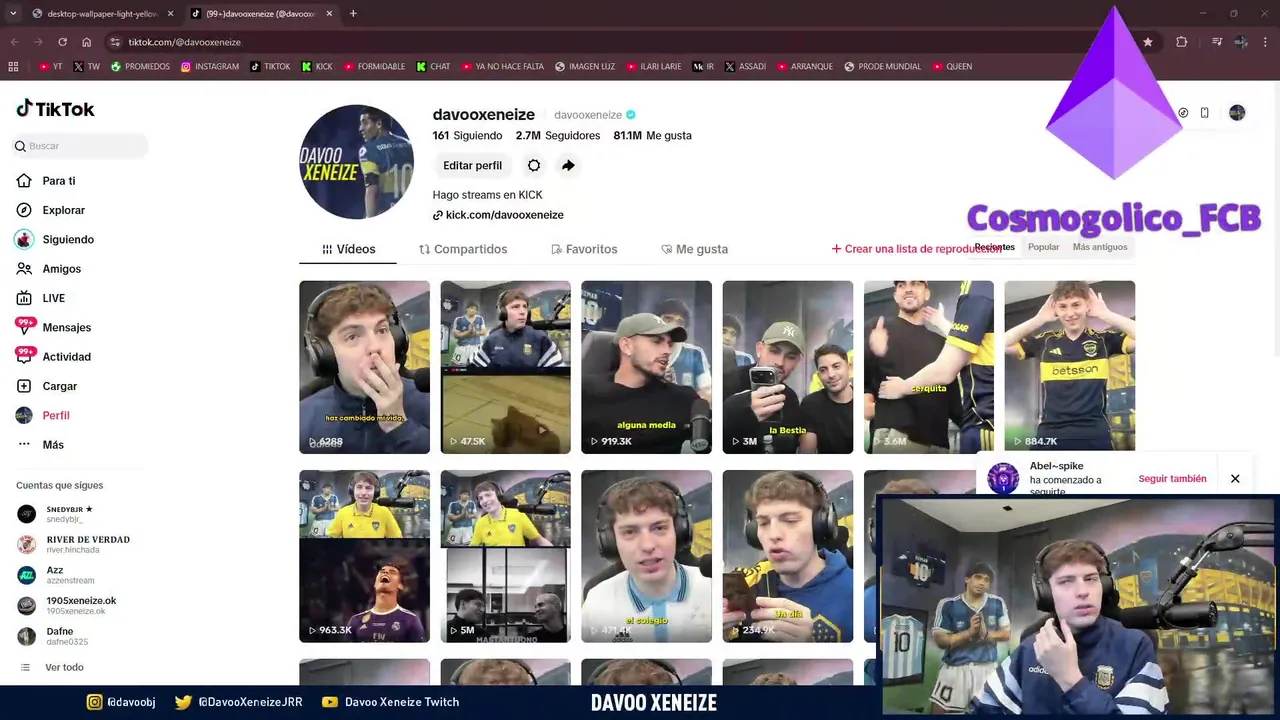Open the browser apps grid icon
1280x720 pixels.
13,67
